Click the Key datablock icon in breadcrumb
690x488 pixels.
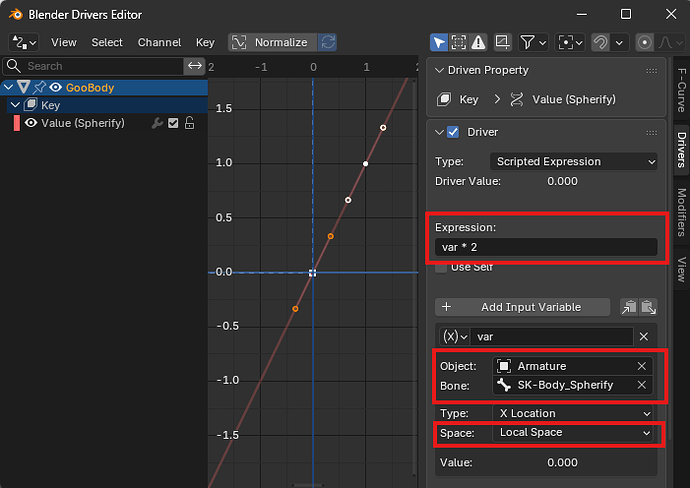click(x=444, y=99)
